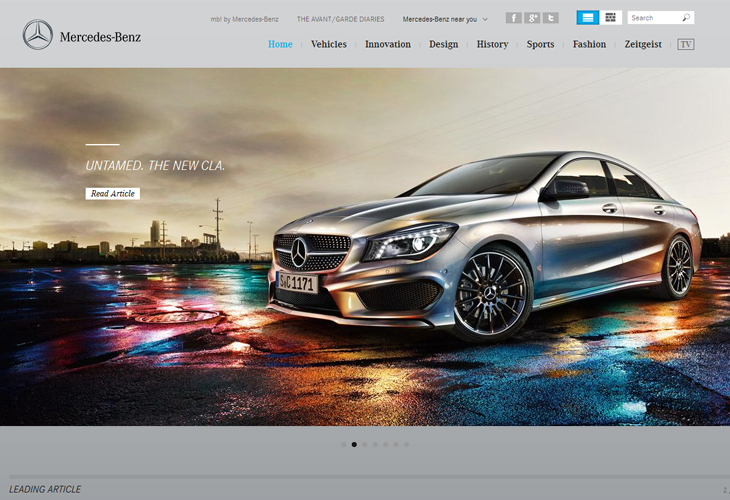
Task: Select the seventh carousel dot
Action: [406, 445]
